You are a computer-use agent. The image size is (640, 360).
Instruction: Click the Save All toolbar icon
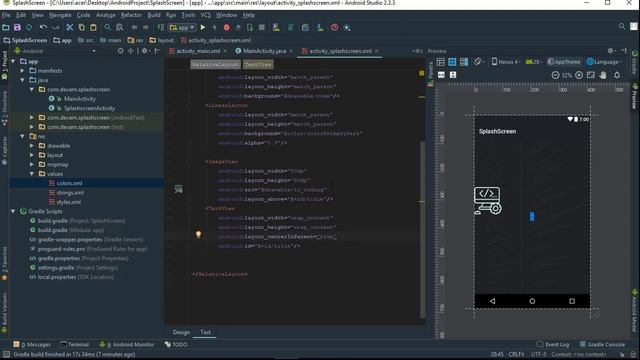17,27
